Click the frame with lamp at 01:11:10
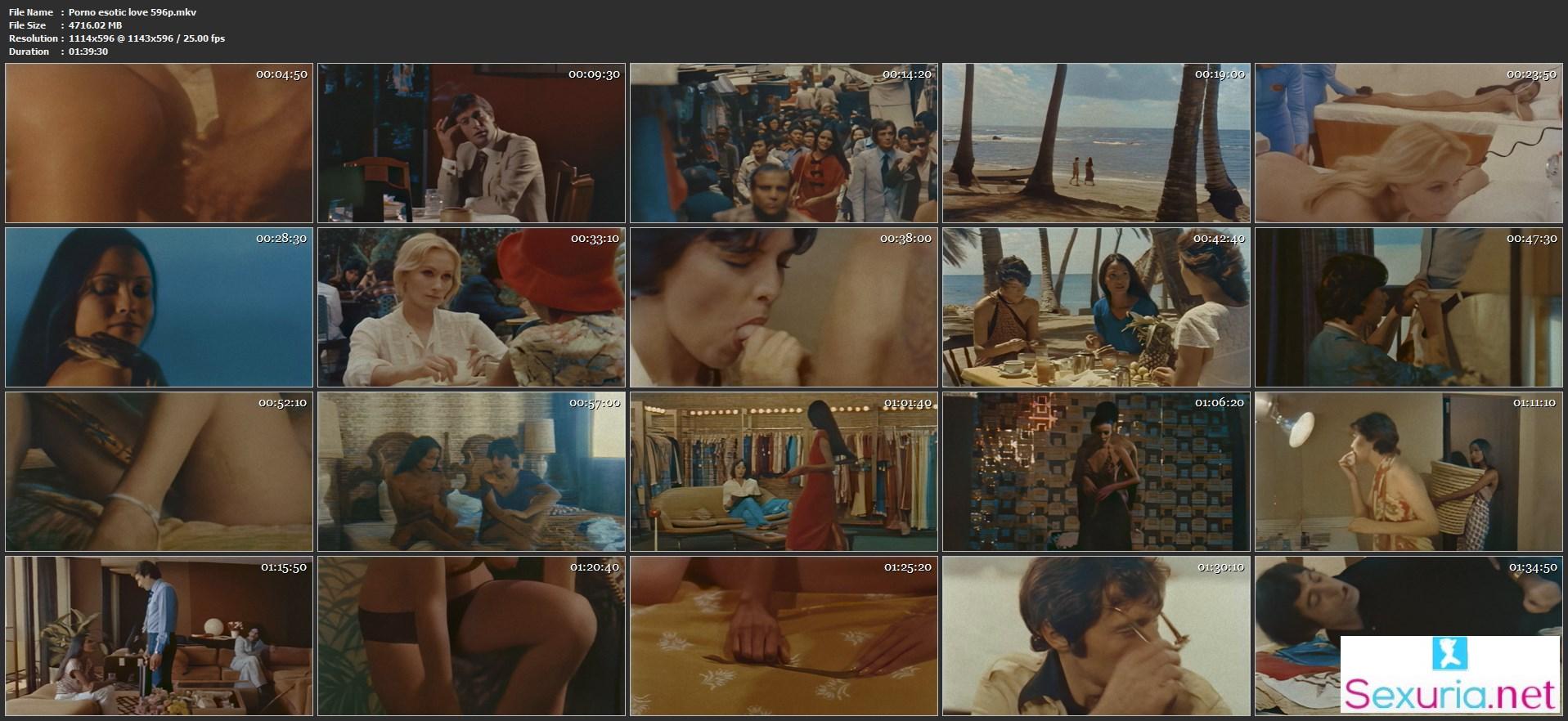Image resolution: width=1568 pixels, height=721 pixels. click(1409, 472)
